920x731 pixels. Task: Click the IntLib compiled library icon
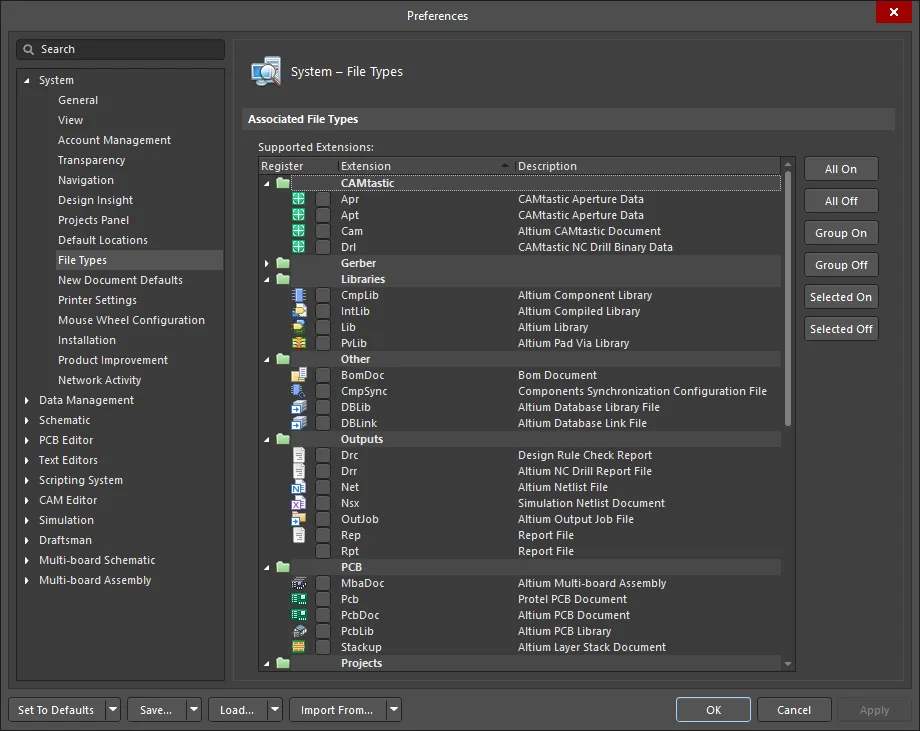[x=299, y=311]
